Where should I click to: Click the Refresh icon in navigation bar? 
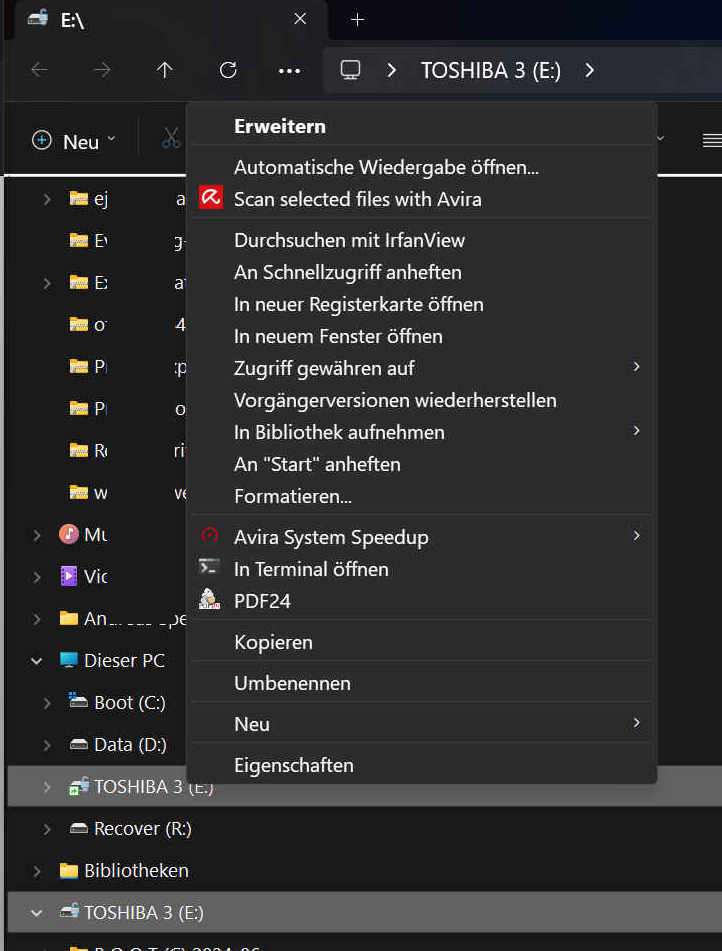(228, 70)
